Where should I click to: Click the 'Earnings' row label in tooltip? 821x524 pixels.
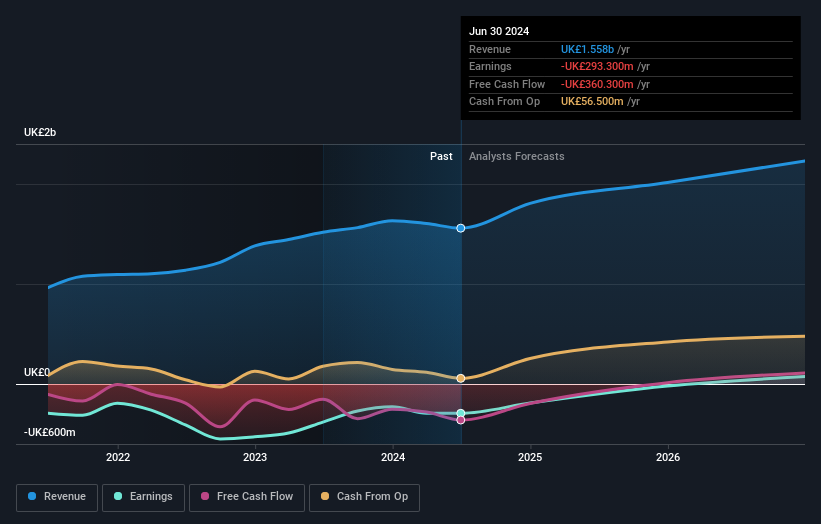[490, 66]
